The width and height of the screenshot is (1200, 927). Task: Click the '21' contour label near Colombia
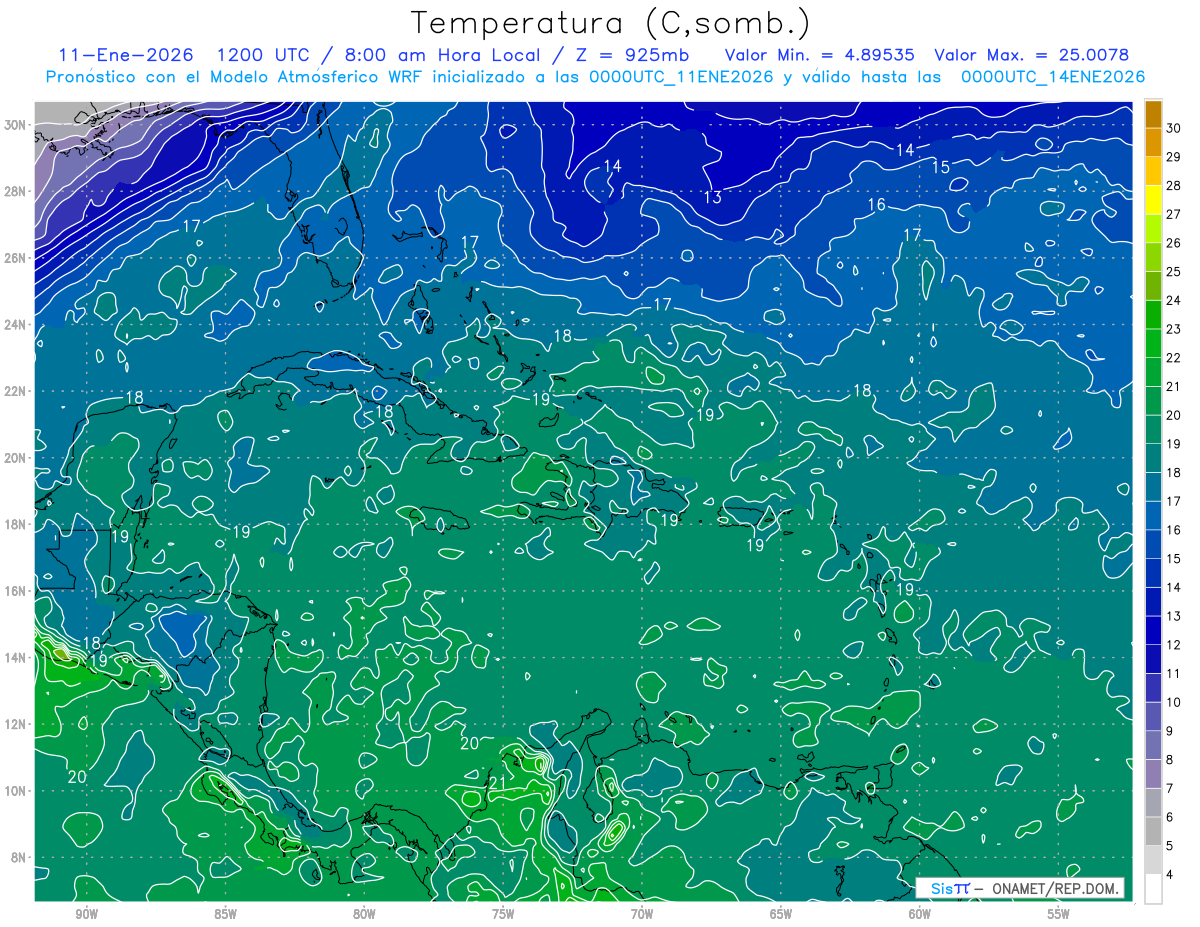click(x=497, y=782)
